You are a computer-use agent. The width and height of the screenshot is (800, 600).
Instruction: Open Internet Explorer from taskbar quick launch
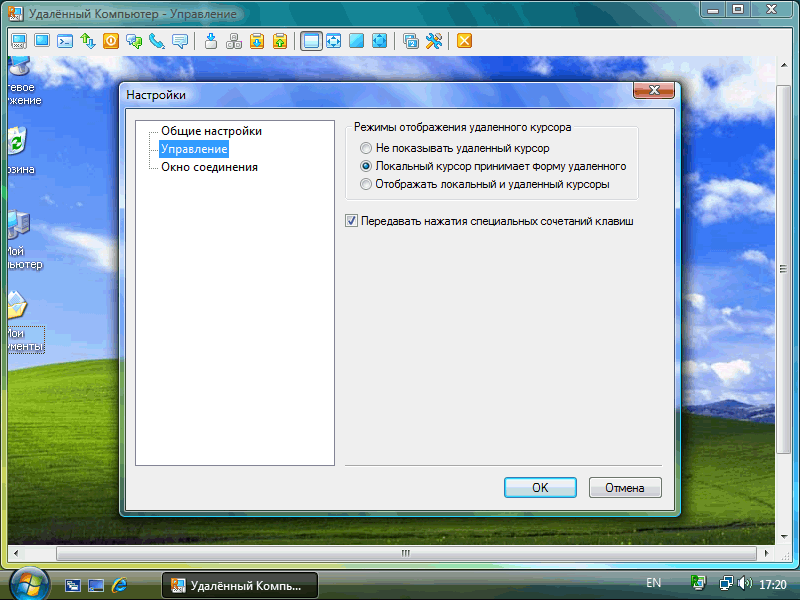click(x=119, y=585)
